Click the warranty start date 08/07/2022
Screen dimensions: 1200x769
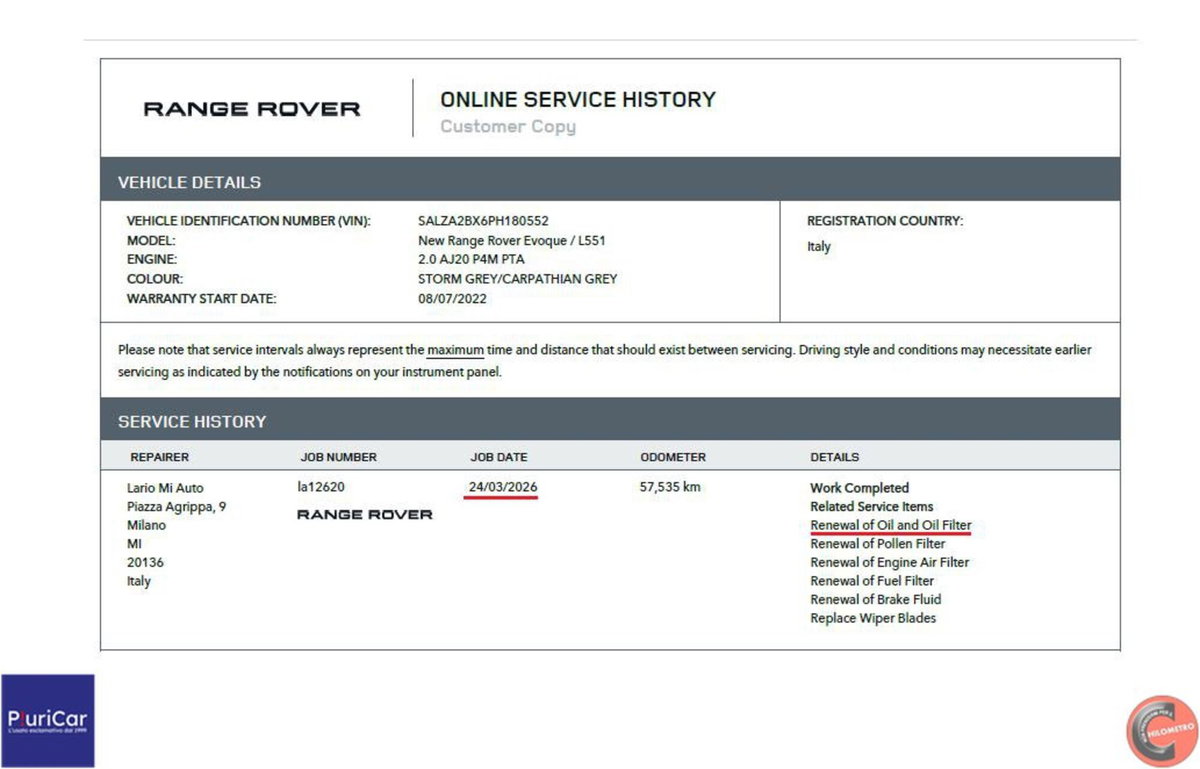451,298
